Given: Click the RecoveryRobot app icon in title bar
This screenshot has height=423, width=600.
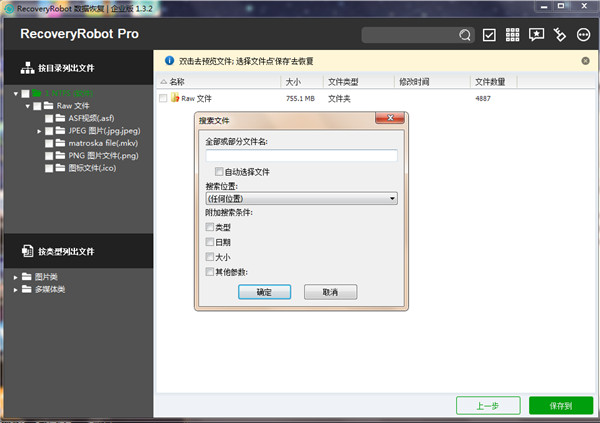Looking at the screenshot, I should (9, 8).
